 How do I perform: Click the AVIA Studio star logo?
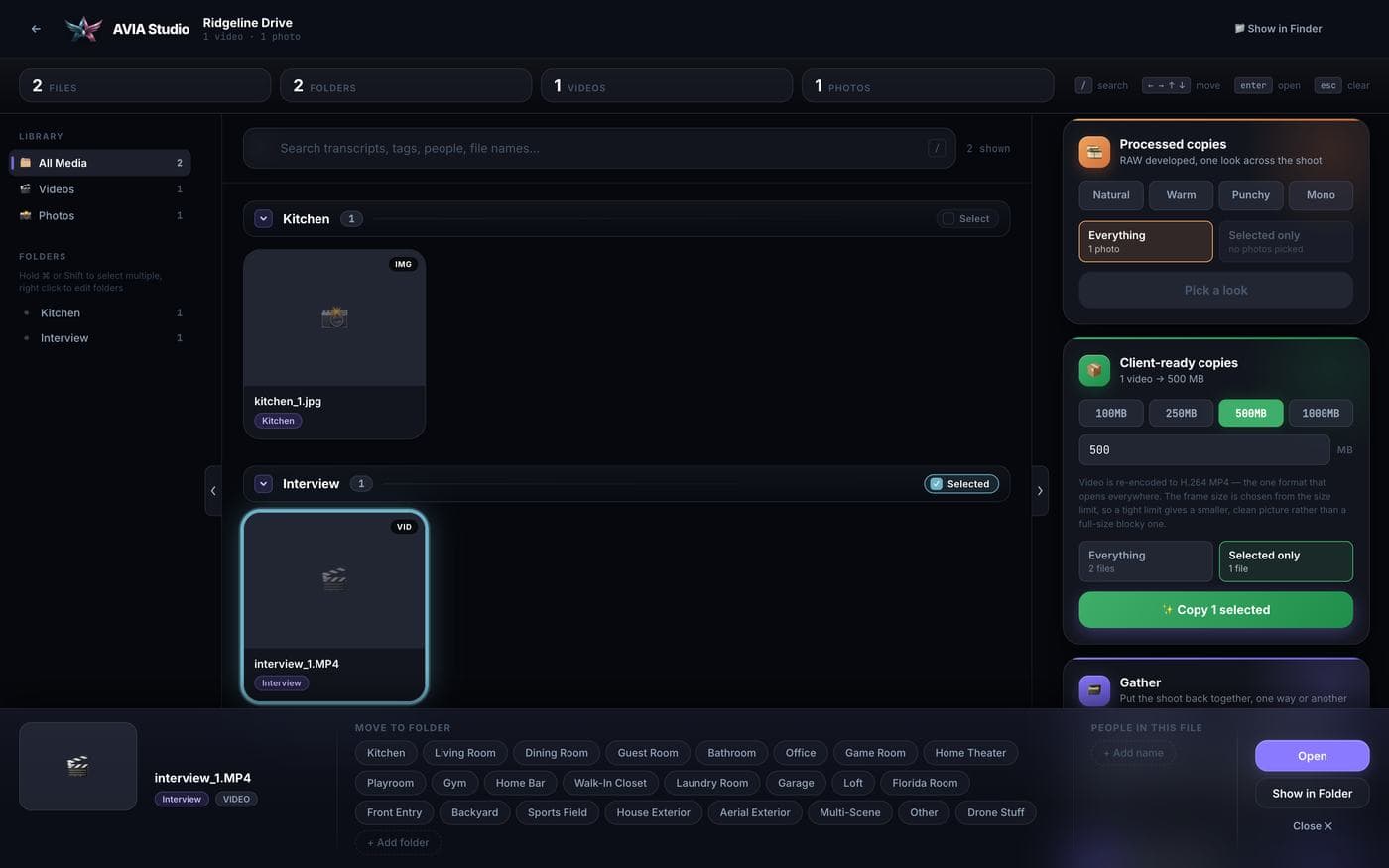pyautogui.click(x=83, y=29)
